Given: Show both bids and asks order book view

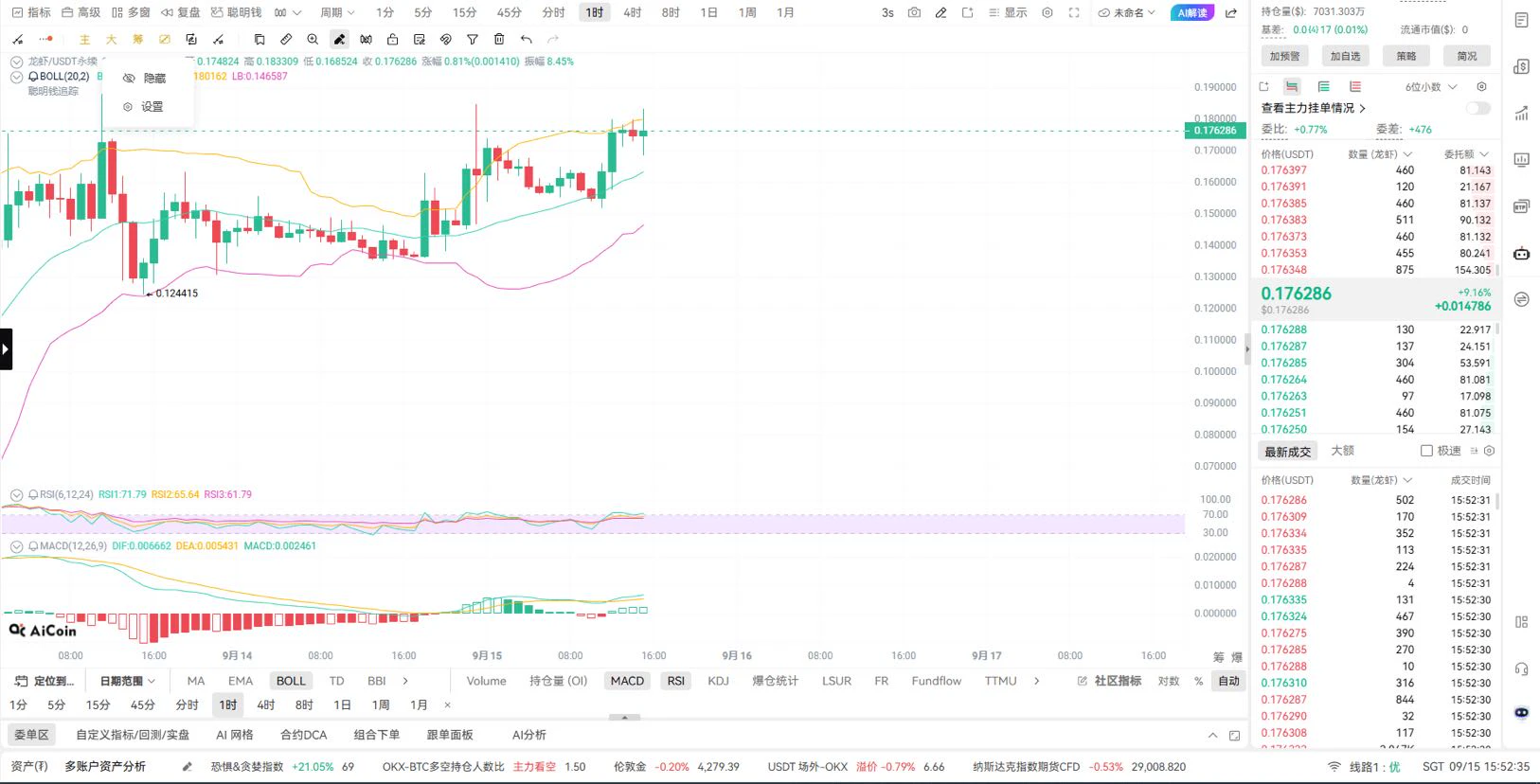Looking at the screenshot, I should pos(1292,87).
